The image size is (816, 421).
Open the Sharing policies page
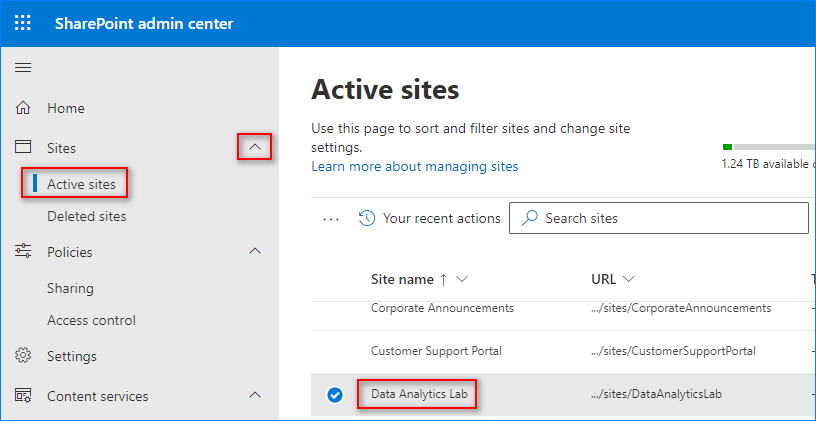click(70, 288)
